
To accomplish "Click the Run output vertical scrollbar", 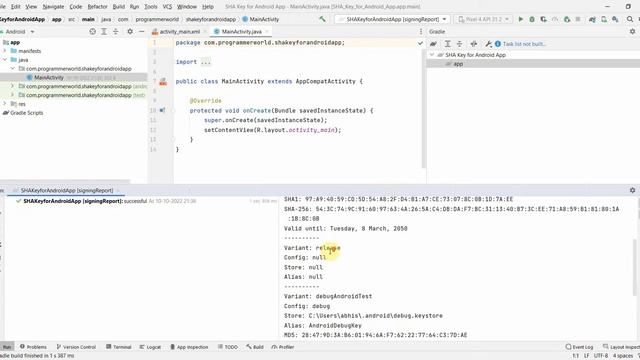I will tap(635, 267).
